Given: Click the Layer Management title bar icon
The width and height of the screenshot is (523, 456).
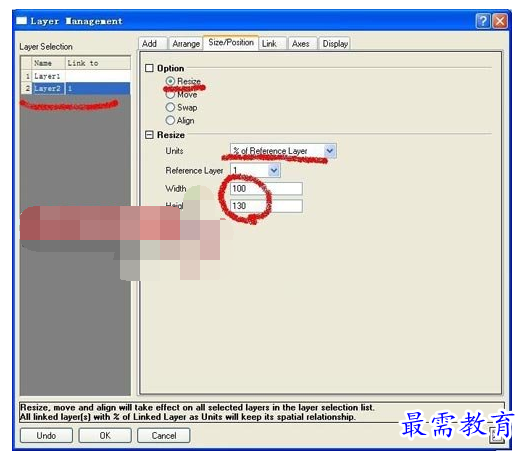Looking at the screenshot, I should pos(21,21).
